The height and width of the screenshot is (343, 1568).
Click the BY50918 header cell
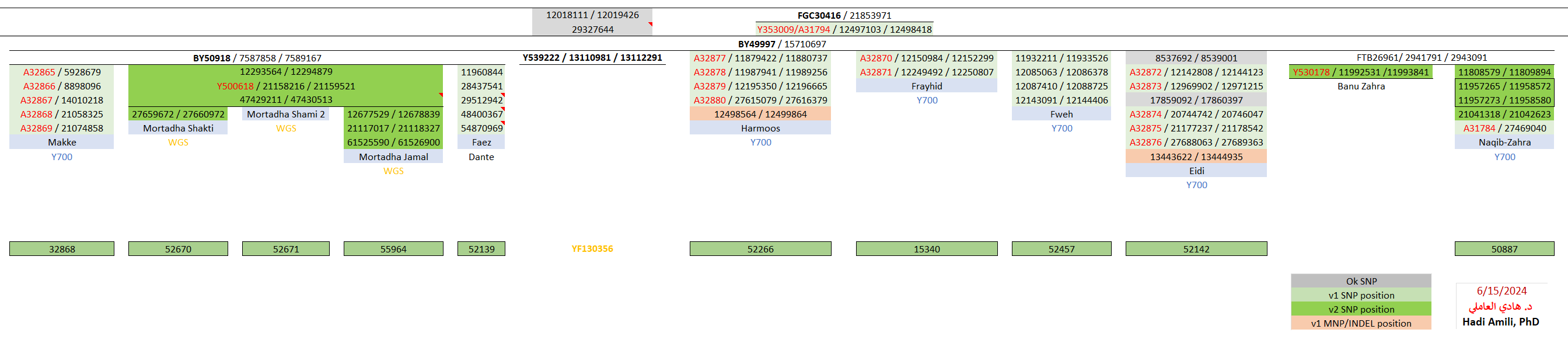(256, 58)
